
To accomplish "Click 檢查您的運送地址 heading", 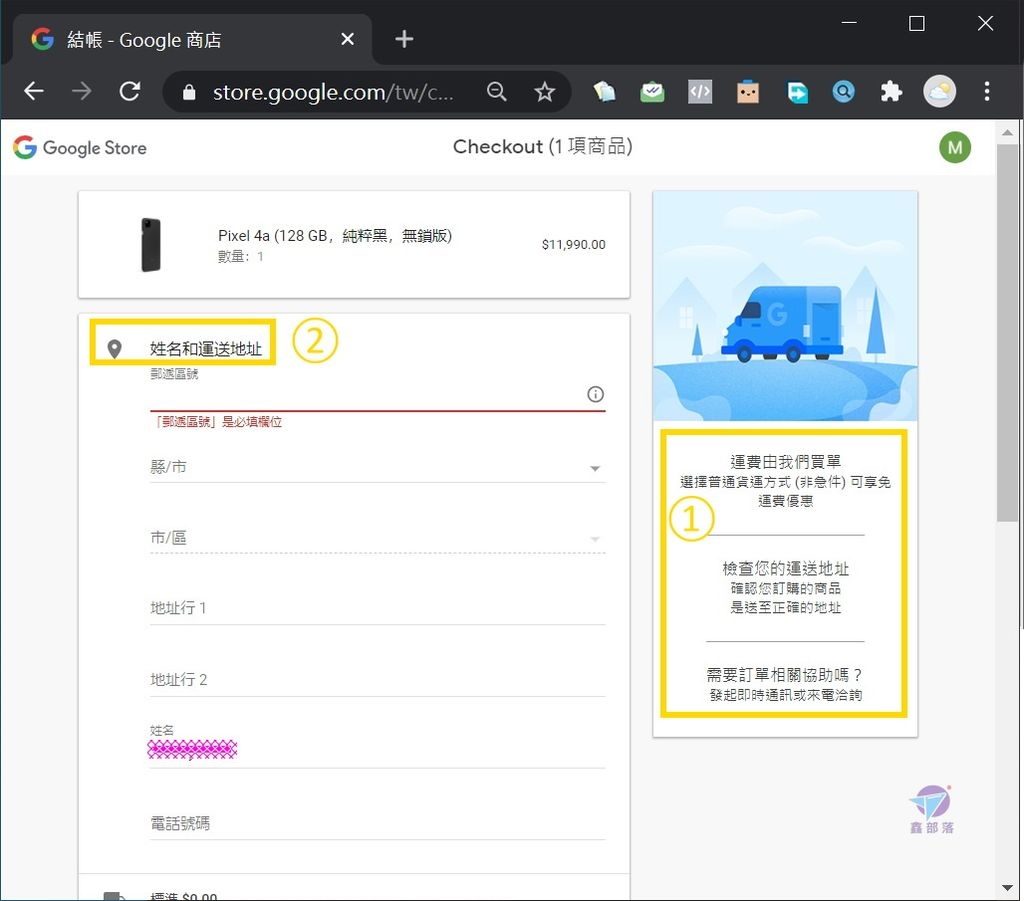I will point(785,569).
